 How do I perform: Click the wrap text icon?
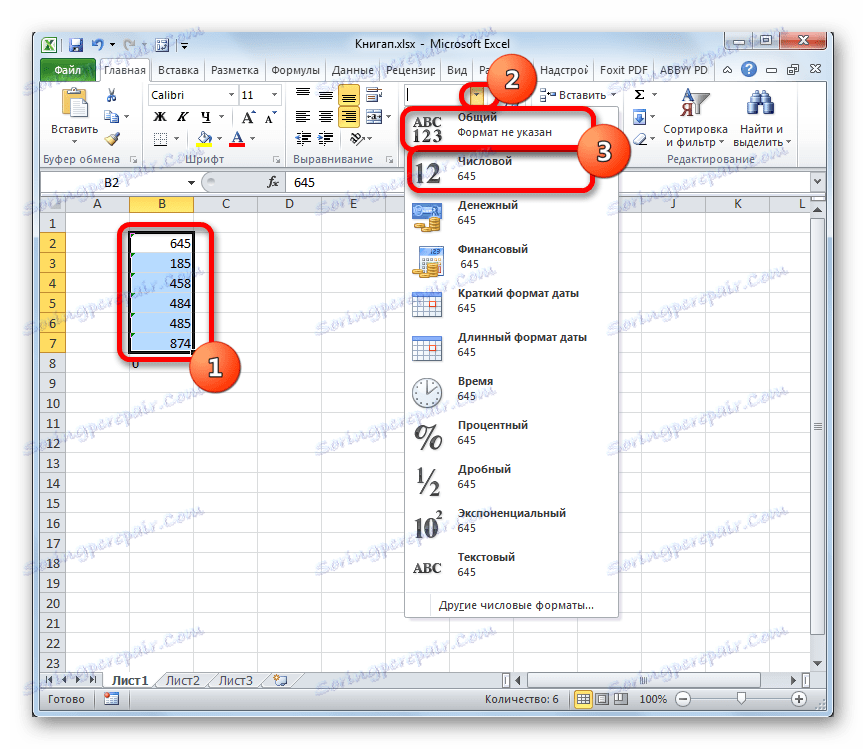coord(374,95)
